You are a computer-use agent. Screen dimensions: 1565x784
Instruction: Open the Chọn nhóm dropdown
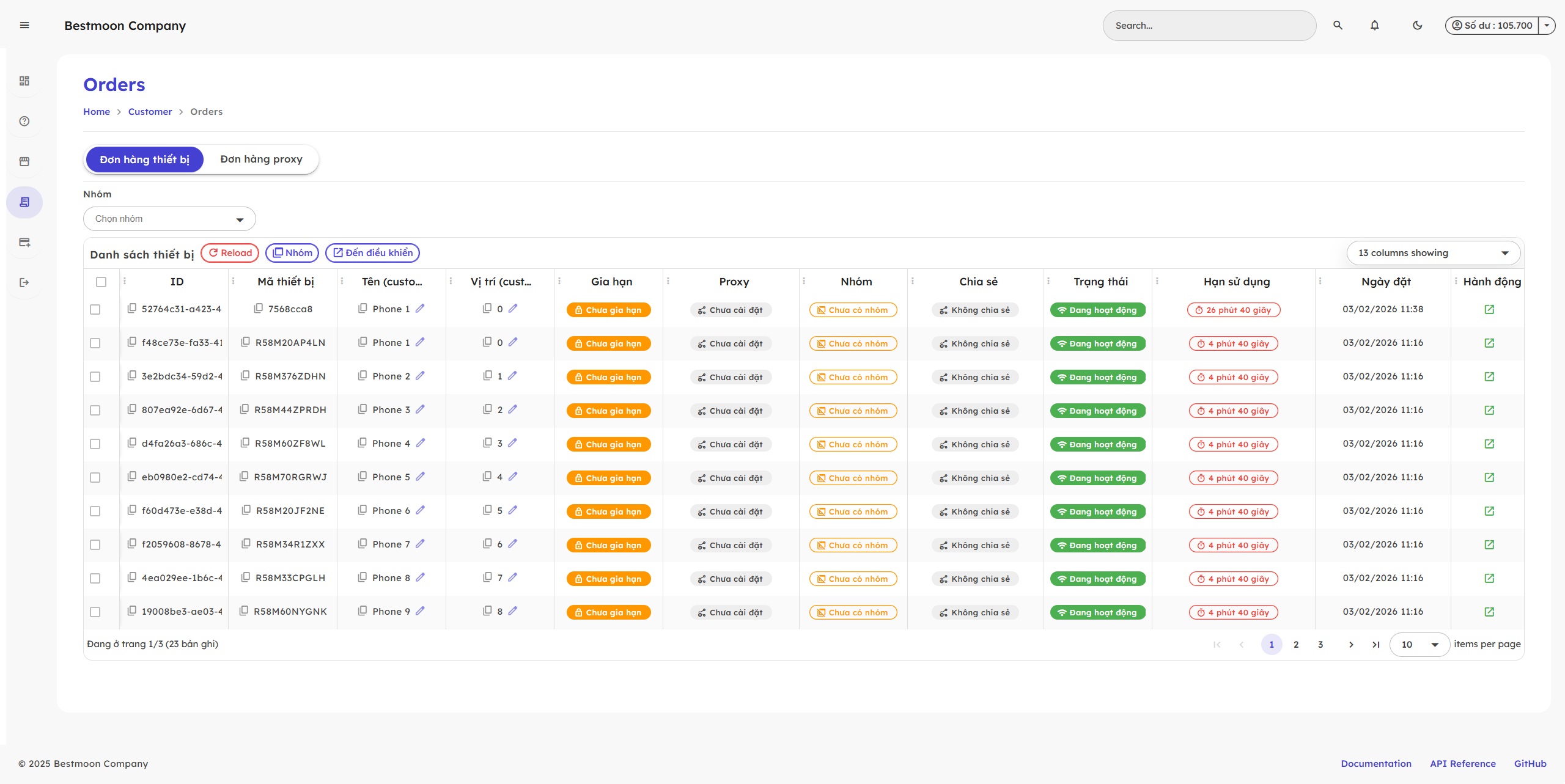tap(169, 219)
